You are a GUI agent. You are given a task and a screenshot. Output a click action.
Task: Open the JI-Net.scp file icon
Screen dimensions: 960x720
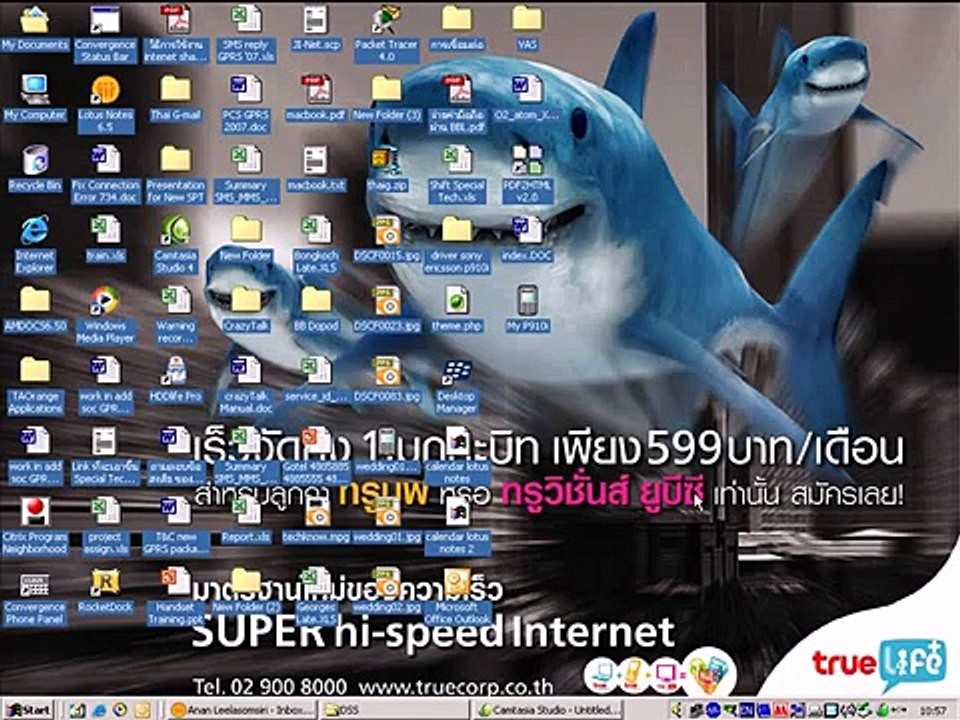pyautogui.click(x=316, y=29)
